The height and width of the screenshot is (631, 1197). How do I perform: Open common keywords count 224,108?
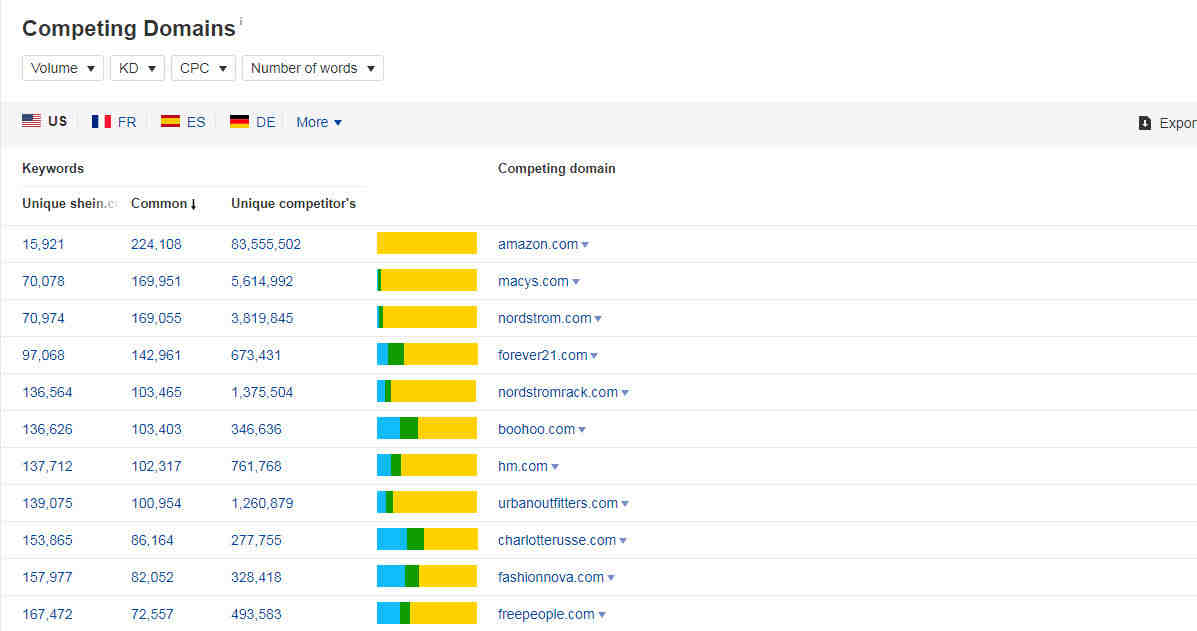pos(156,244)
